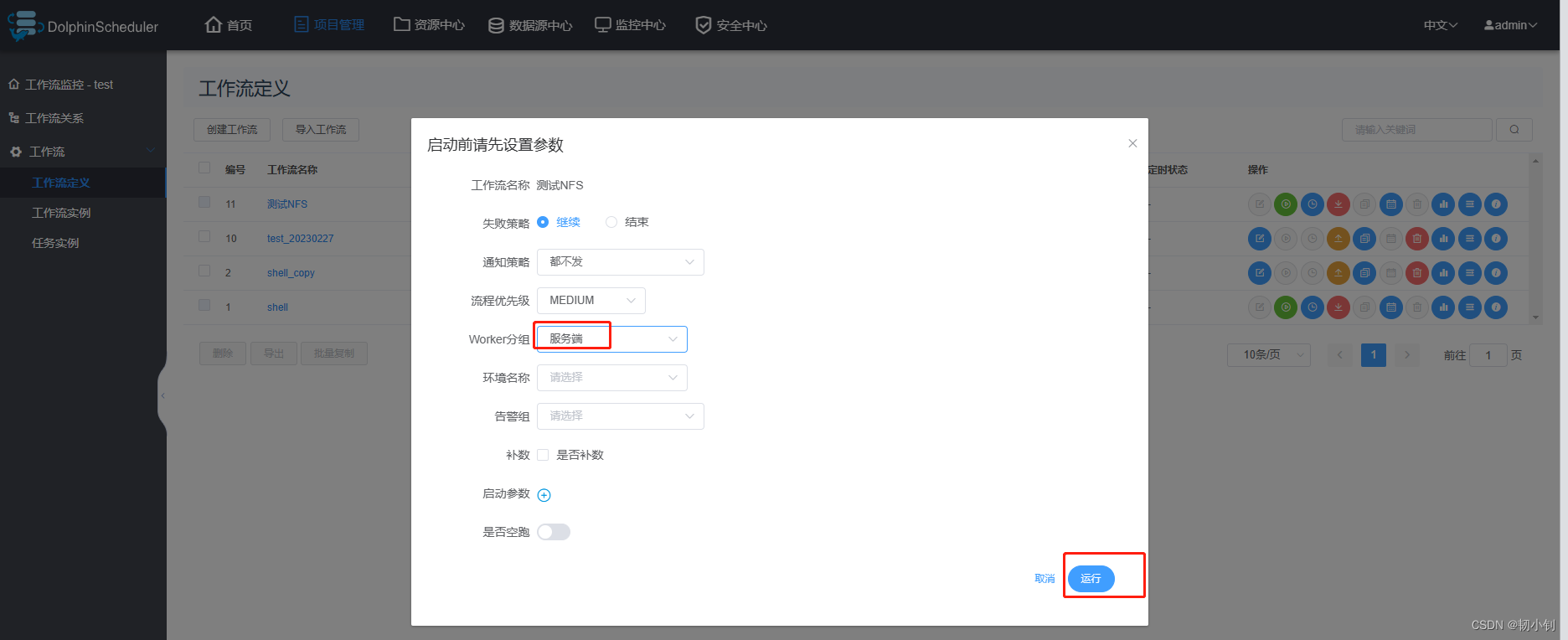The image size is (1568, 640).
Task: Click the edit icon for shell_copy workflow
Action: (x=1260, y=273)
